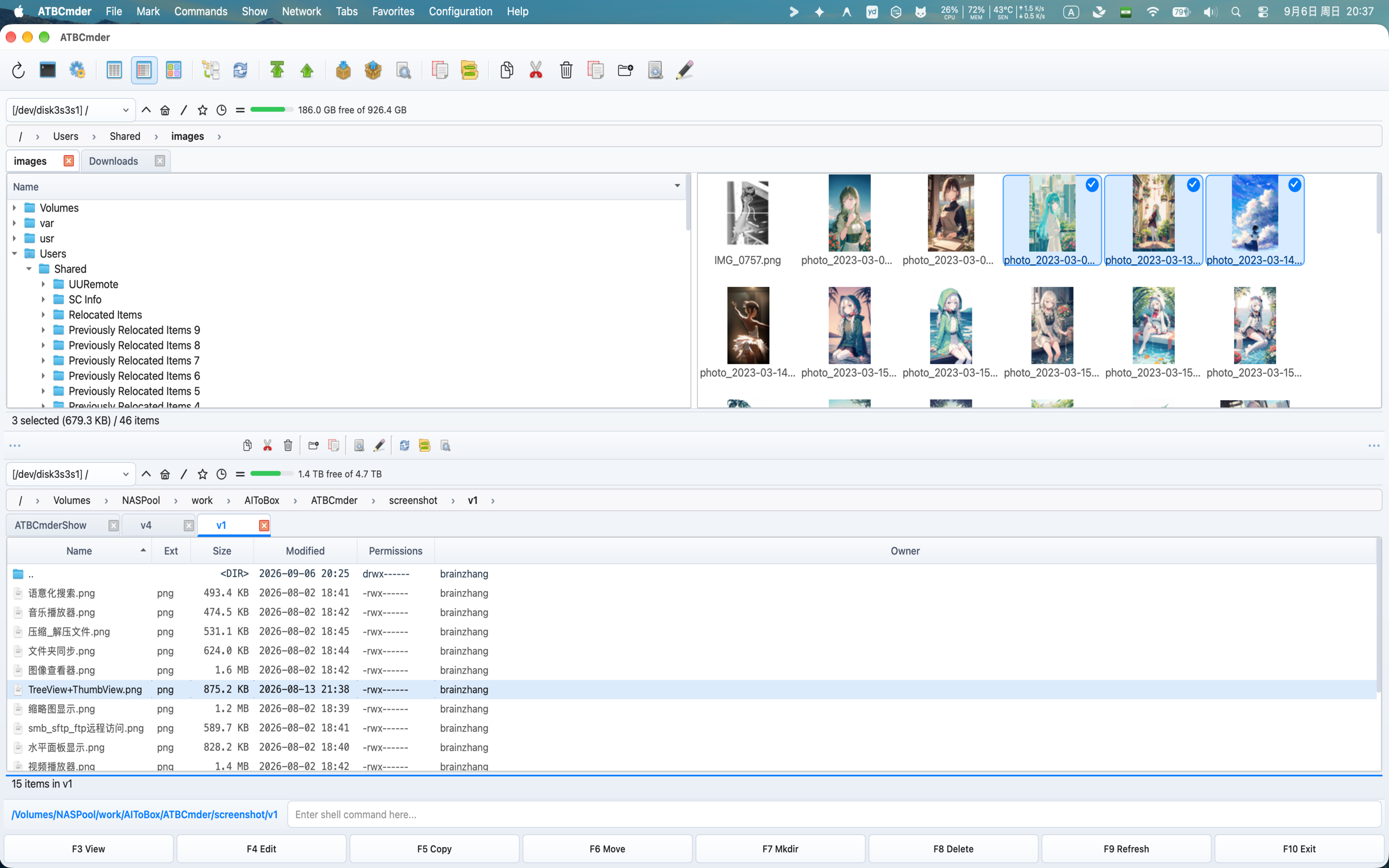Click the trash delete icon in the top toolbar
The image size is (1389, 868).
(567, 70)
